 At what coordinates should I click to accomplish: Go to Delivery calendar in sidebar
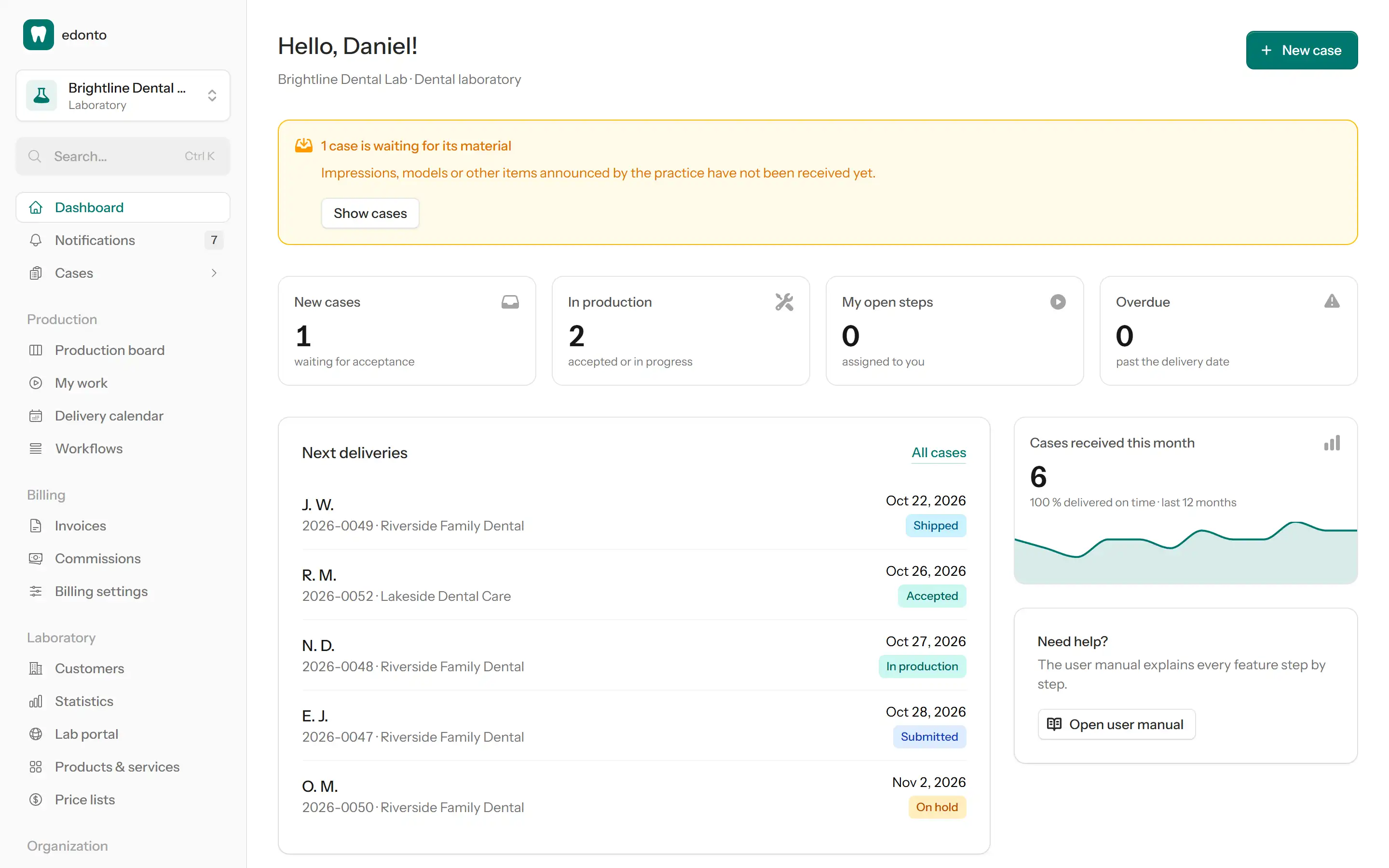point(123,416)
